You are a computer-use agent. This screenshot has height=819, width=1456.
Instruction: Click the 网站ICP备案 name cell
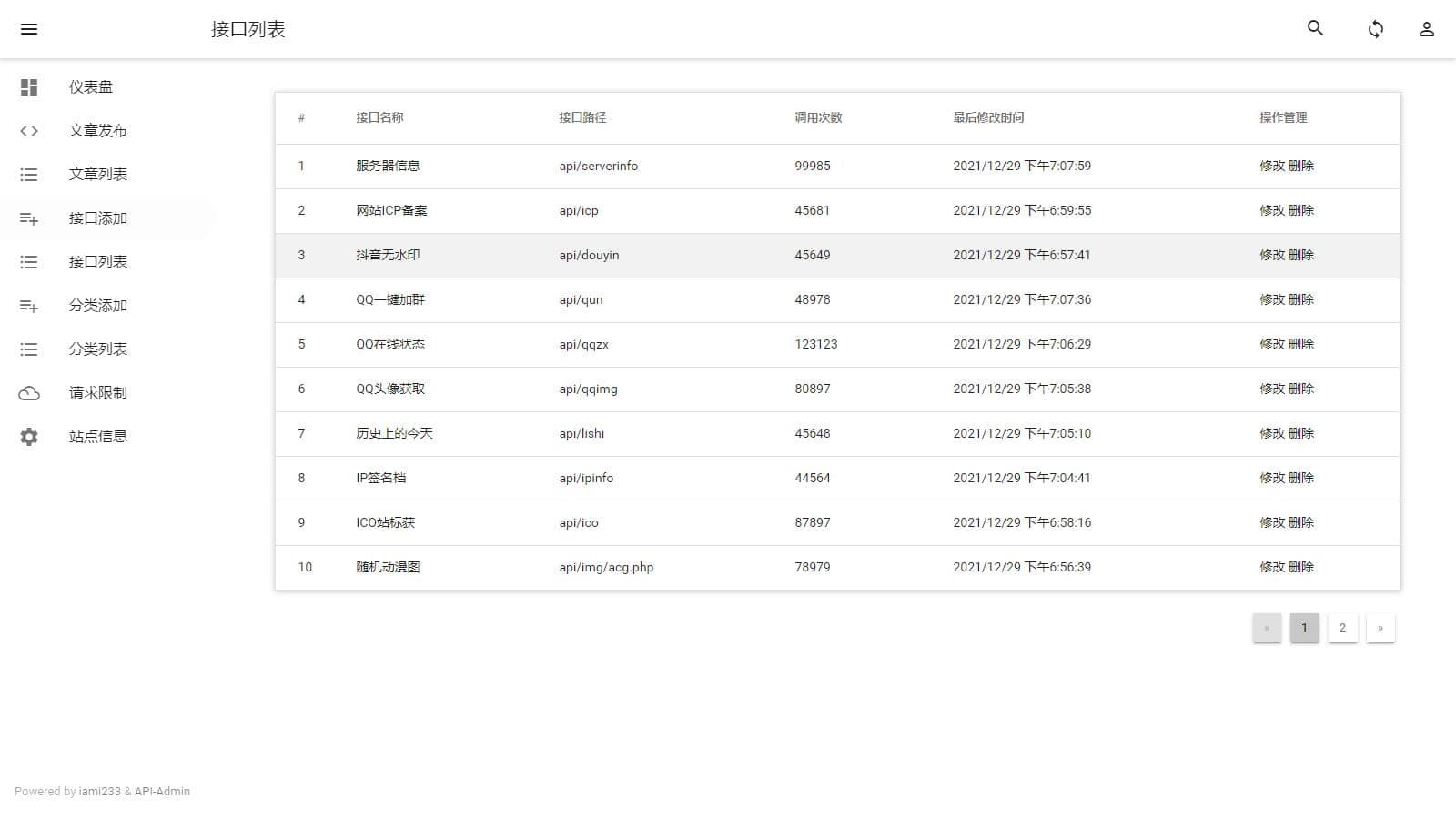[x=391, y=210]
